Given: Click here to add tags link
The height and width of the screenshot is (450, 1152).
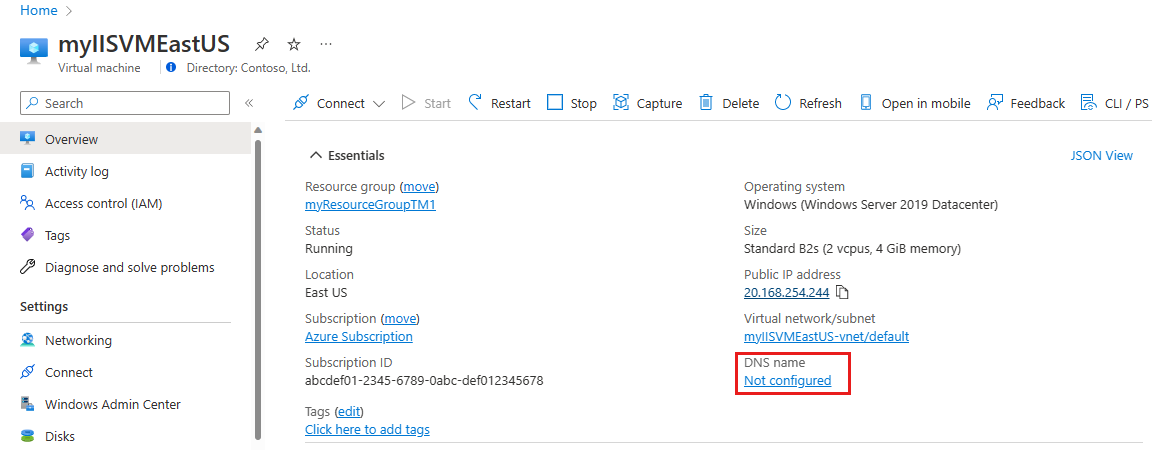Looking at the screenshot, I should (367, 429).
